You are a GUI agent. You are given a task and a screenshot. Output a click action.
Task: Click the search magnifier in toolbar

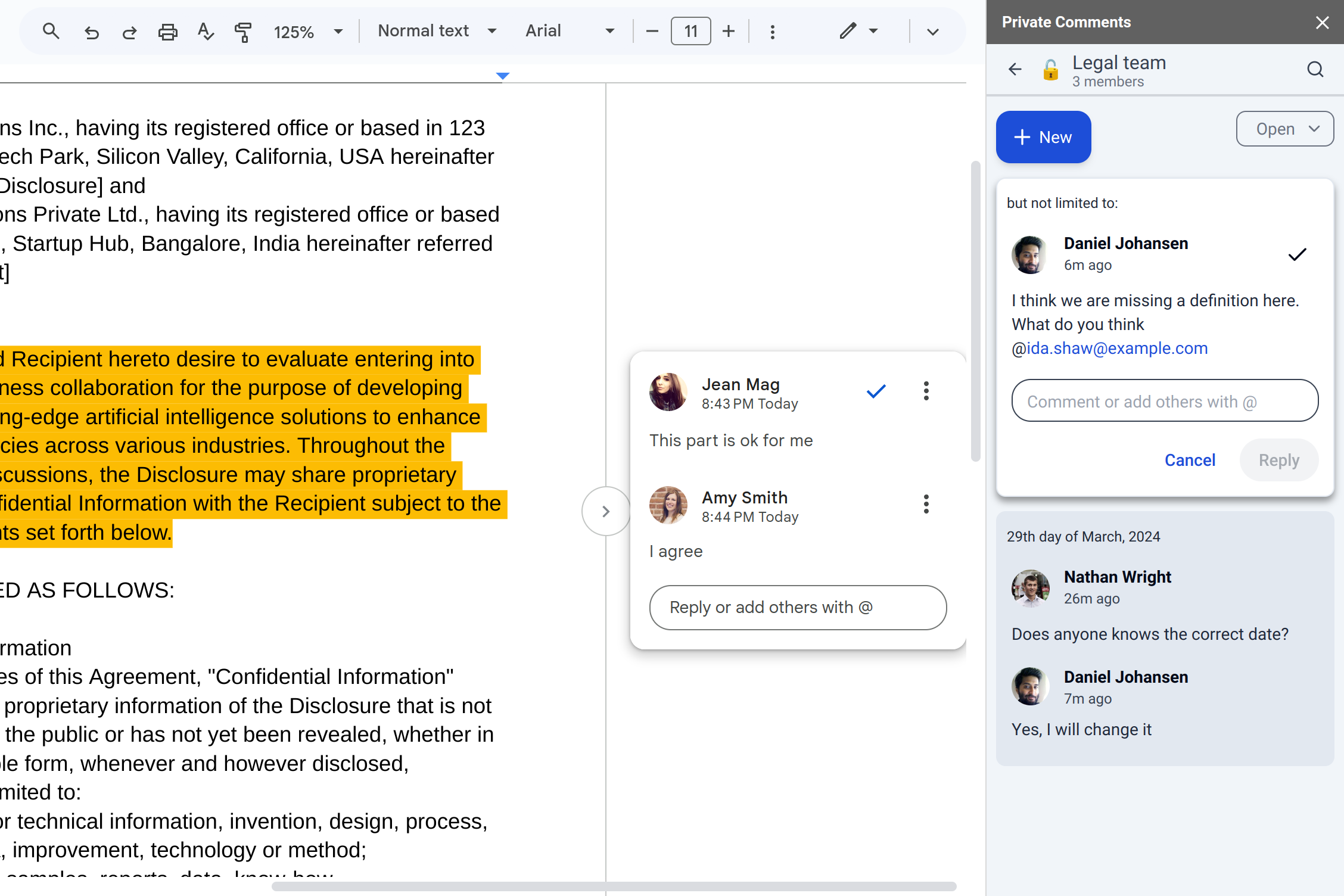(x=51, y=31)
